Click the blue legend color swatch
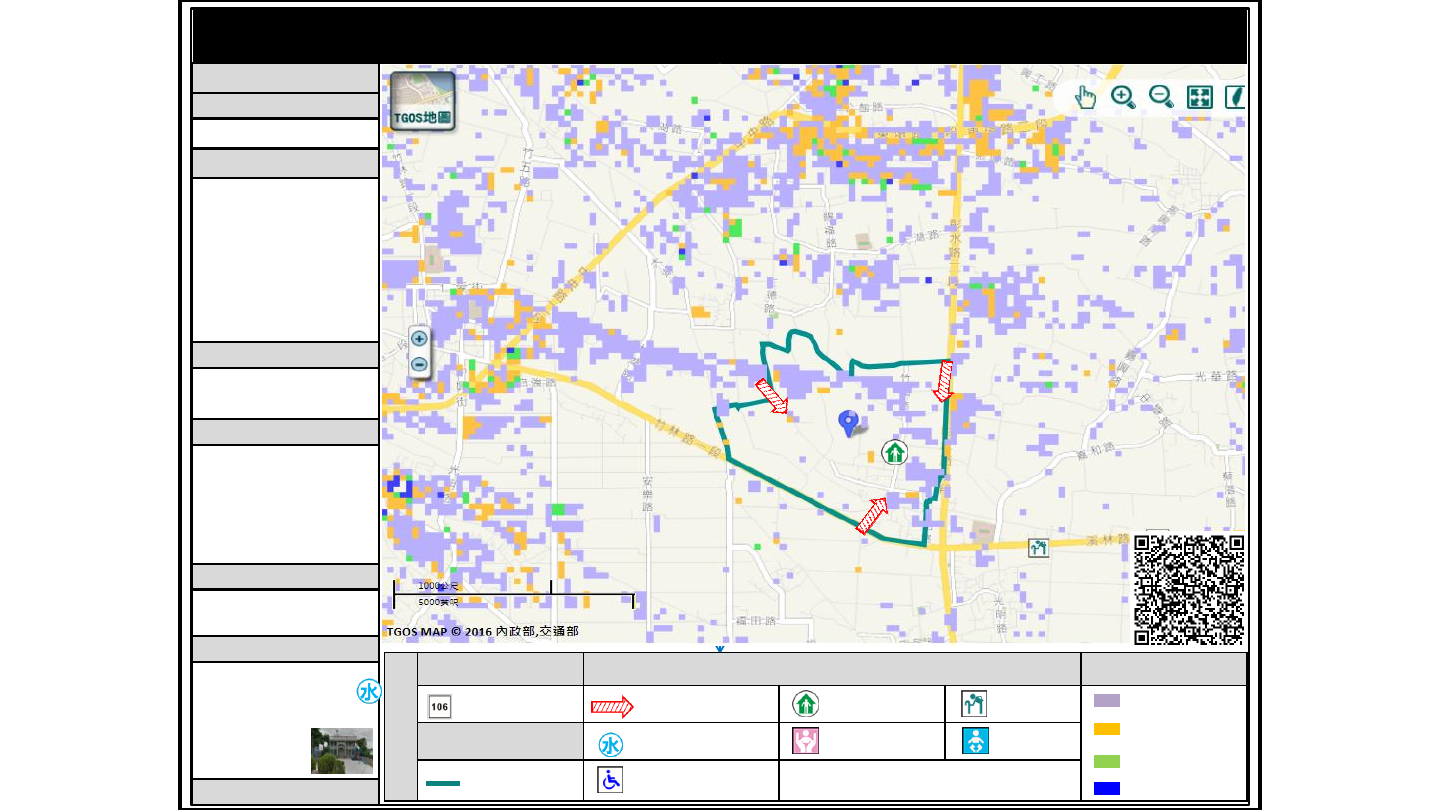 1107,788
